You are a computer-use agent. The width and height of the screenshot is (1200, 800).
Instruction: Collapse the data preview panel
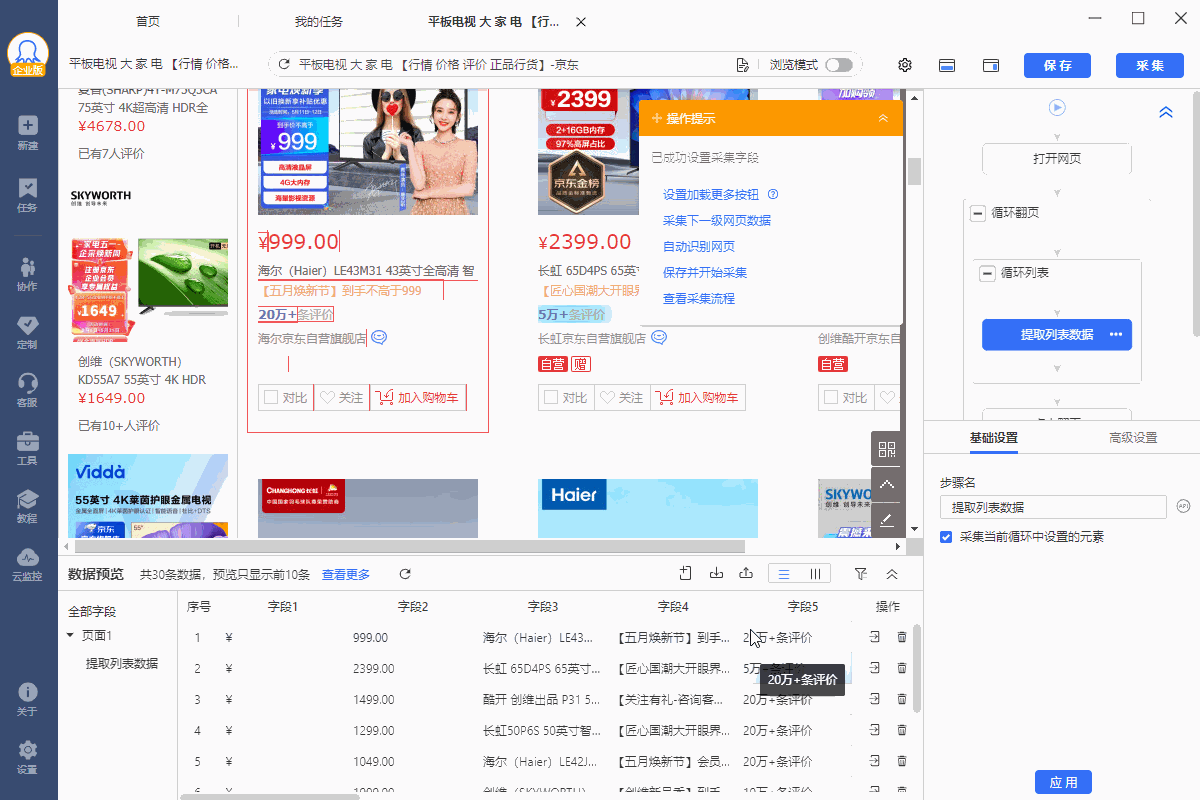(x=892, y=573)
